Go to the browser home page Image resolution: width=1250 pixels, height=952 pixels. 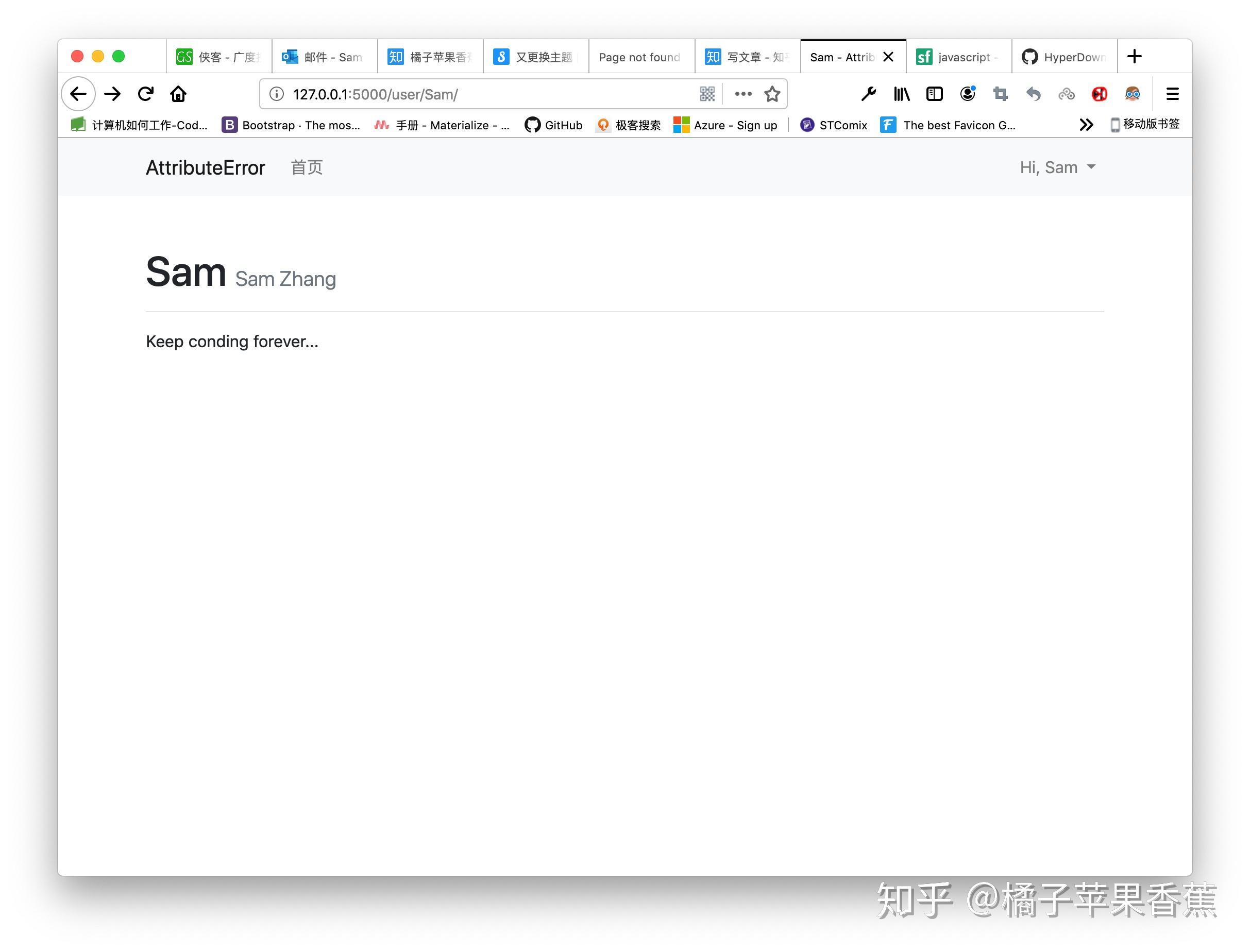tap(178, 94)
